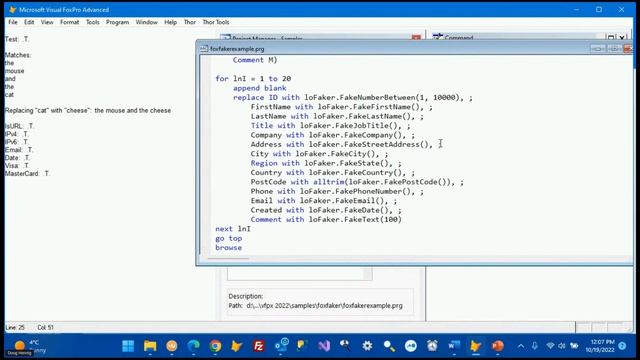640x360 pixels.
Task: Open Visual Studio from the taskbar
Action: tap(324, 346)
